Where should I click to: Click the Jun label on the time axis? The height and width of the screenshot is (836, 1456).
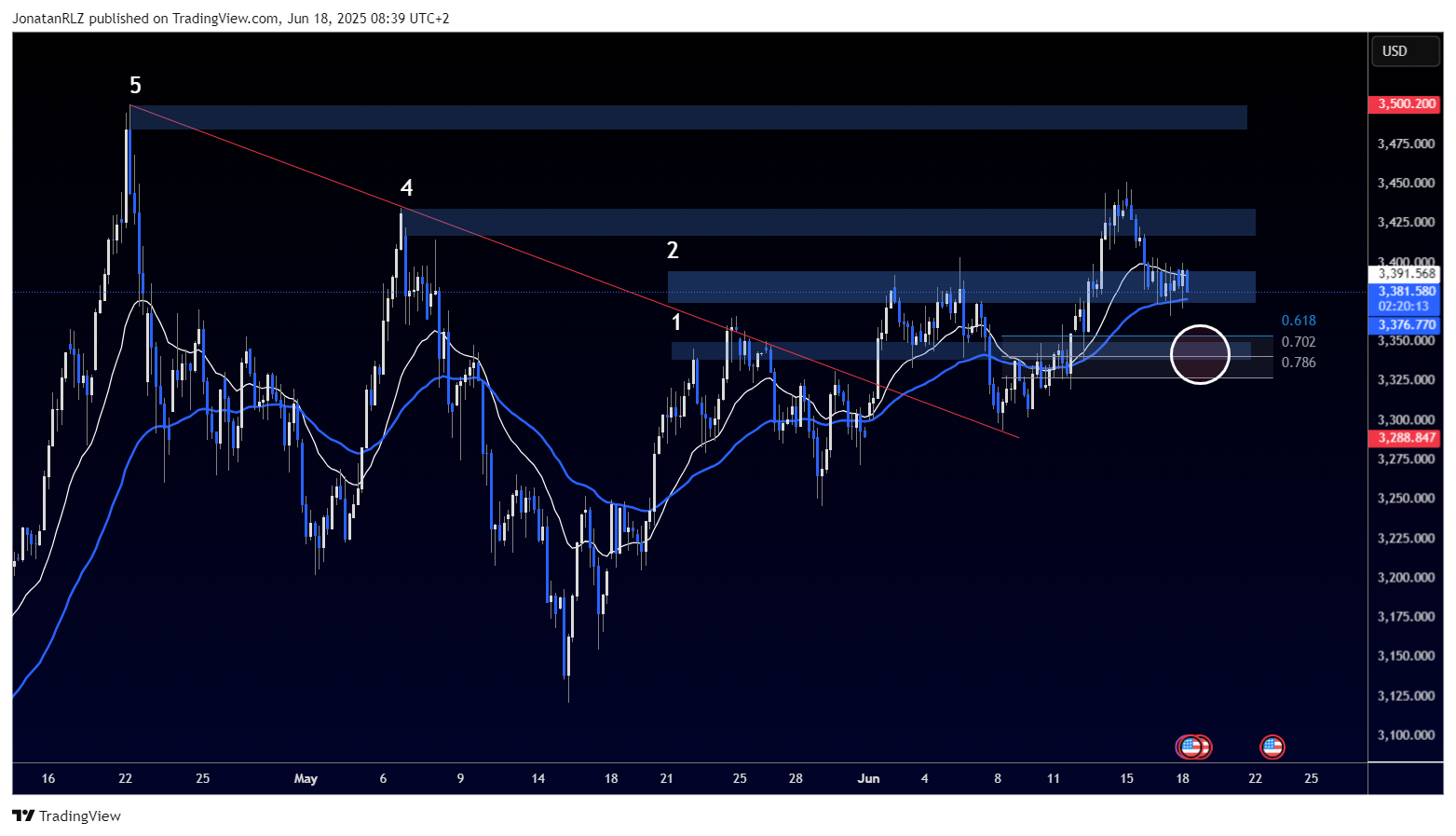pyautogui.click(x=868, y=778)
